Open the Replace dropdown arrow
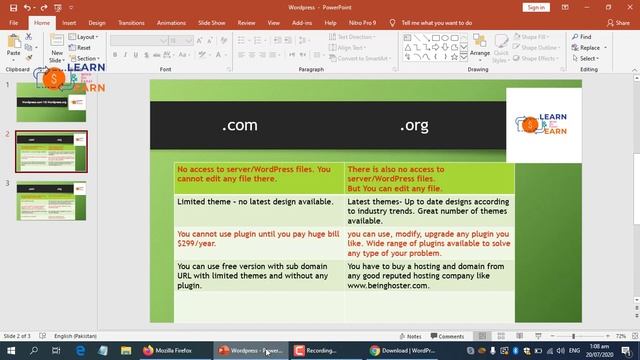 coord(605,48)
